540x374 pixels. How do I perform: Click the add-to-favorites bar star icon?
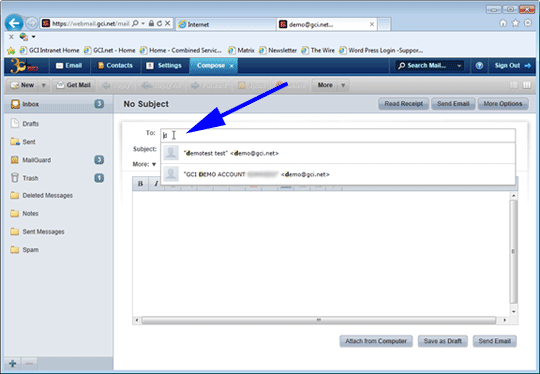[11, 51]
